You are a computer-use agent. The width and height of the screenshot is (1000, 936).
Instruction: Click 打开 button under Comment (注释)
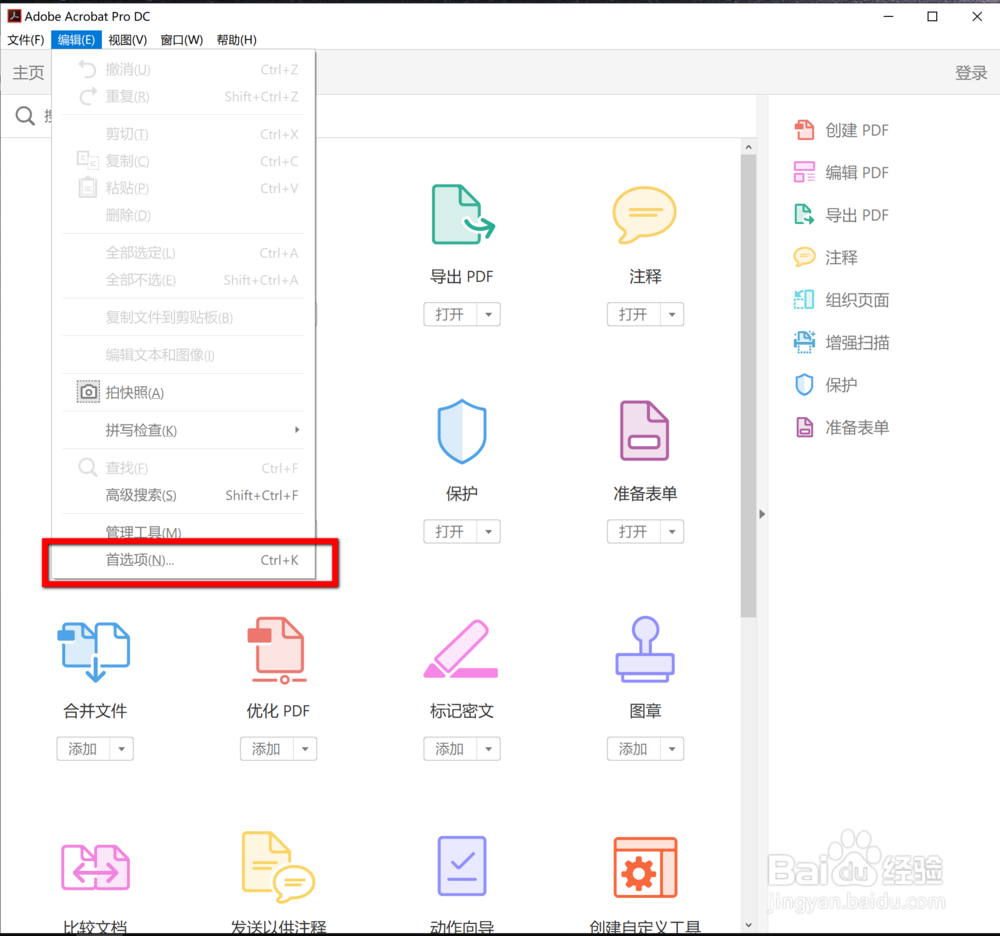pyautogui.click(x=634, y=314)
